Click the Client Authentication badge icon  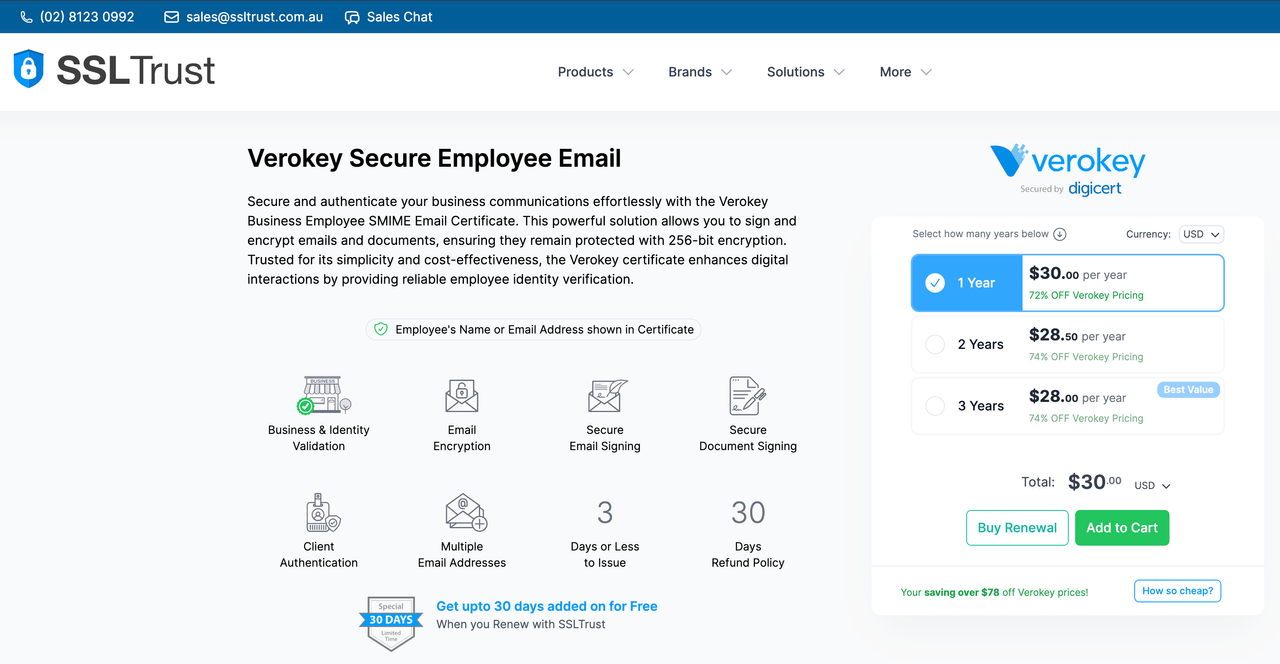tap(321, 513)
